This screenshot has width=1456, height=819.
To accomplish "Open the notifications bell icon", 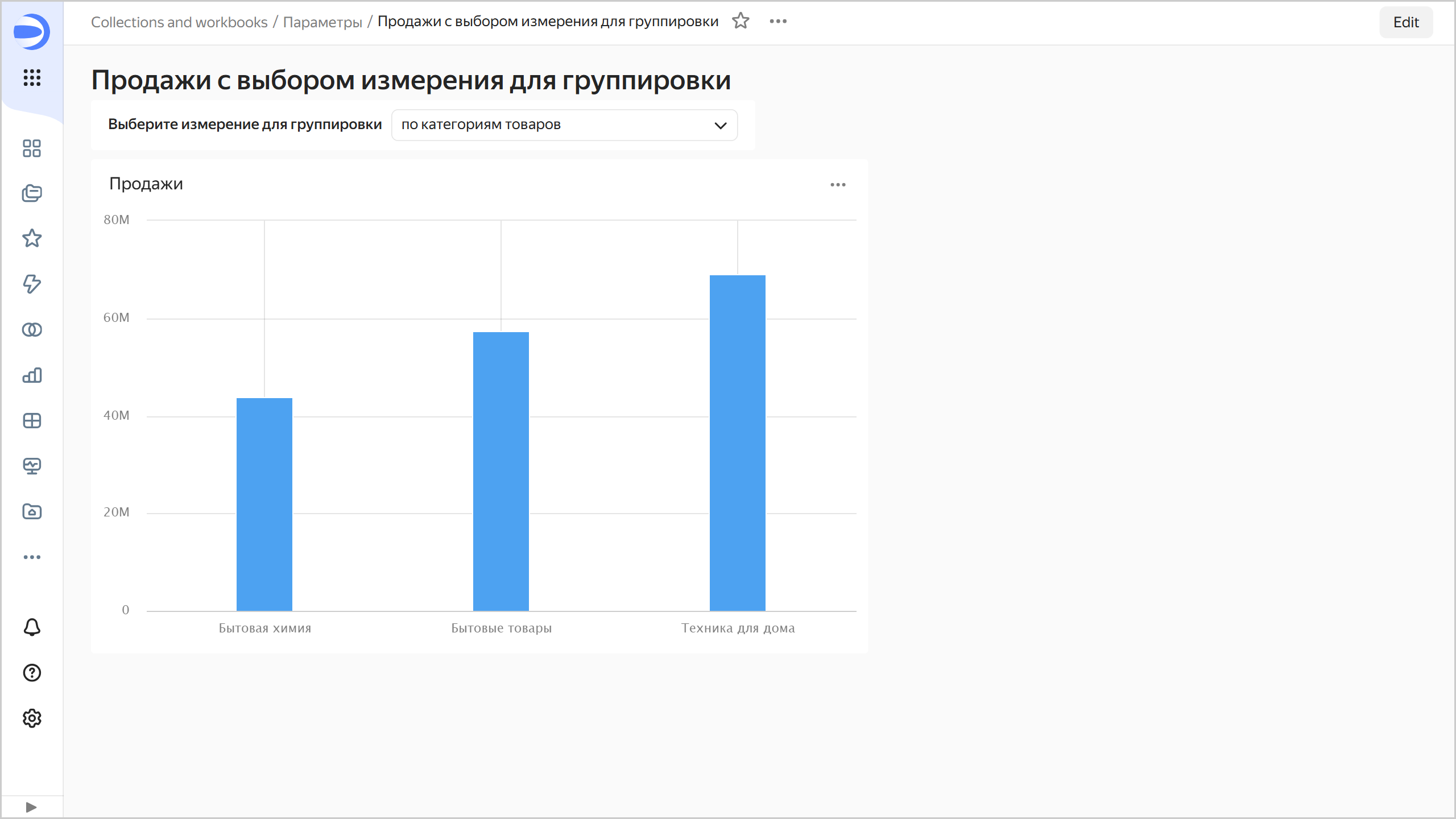I will point(32,627).
